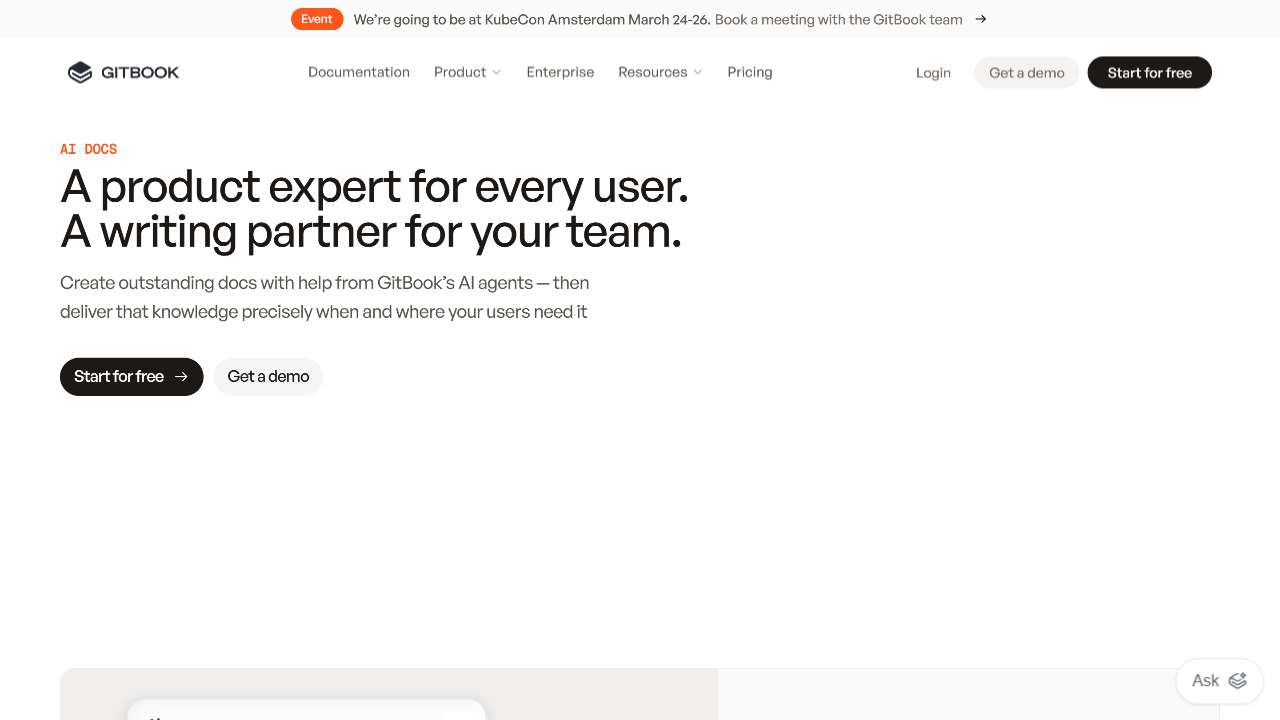
Task: Click the product preview card at bottom
Action: click(306, 708)
